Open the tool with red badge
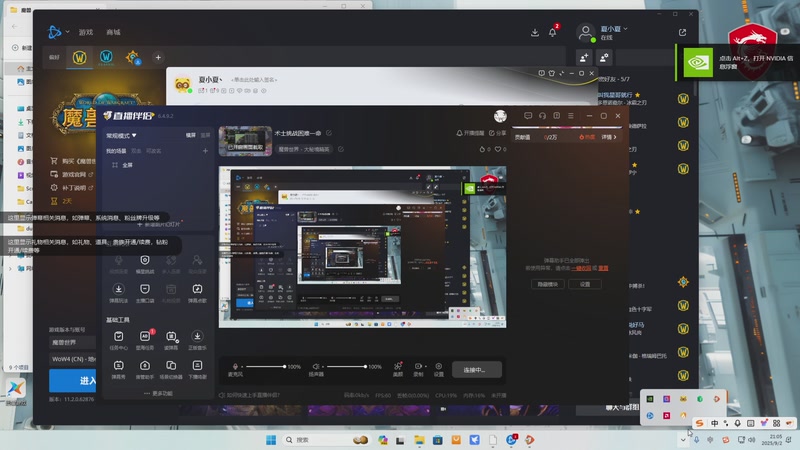The width and height of the screenshot is (800, 450). point(145,340)
